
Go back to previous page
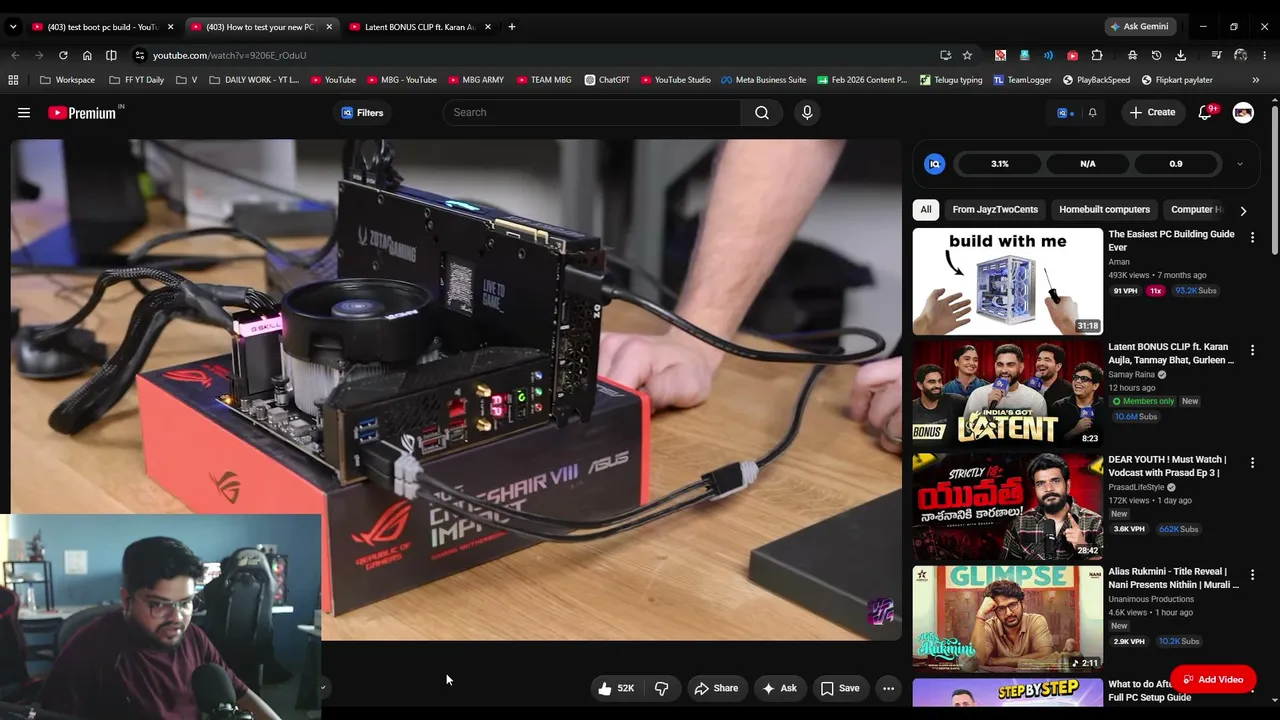[x=15, y=55]
